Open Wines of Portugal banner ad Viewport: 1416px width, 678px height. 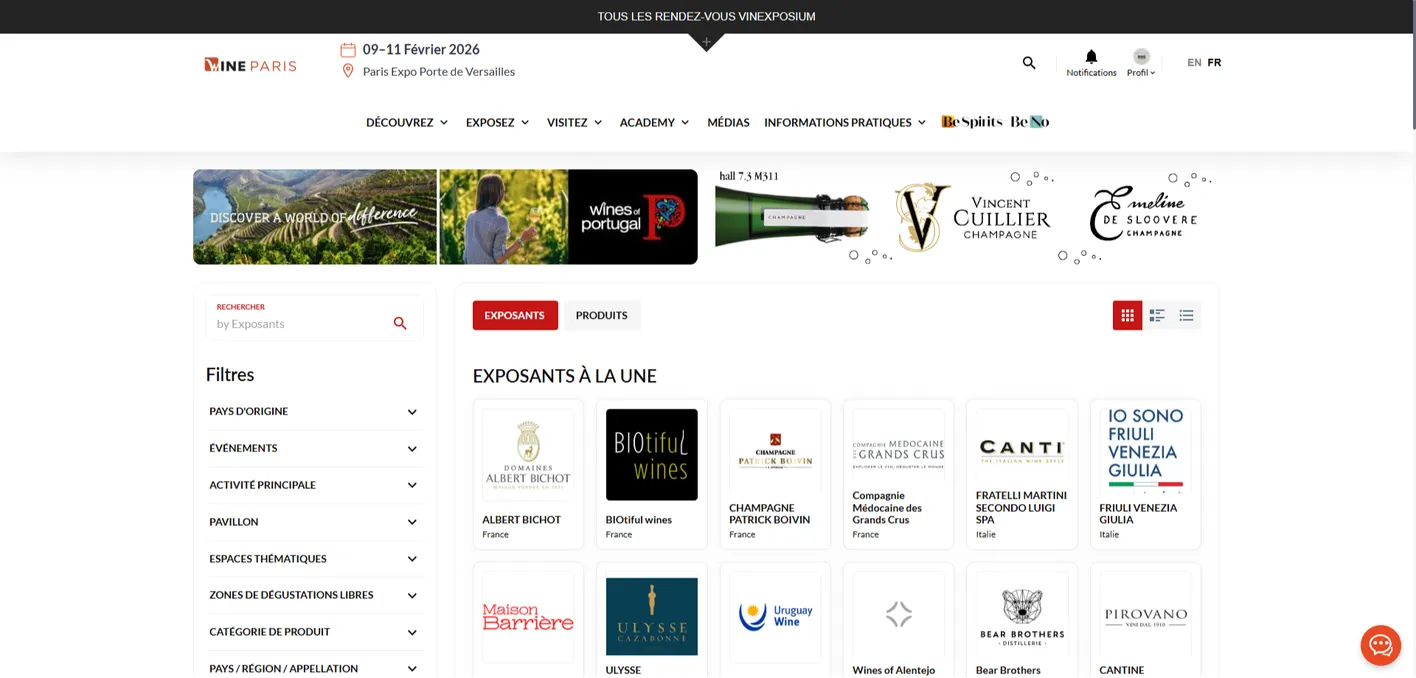[x=445, y=216]
